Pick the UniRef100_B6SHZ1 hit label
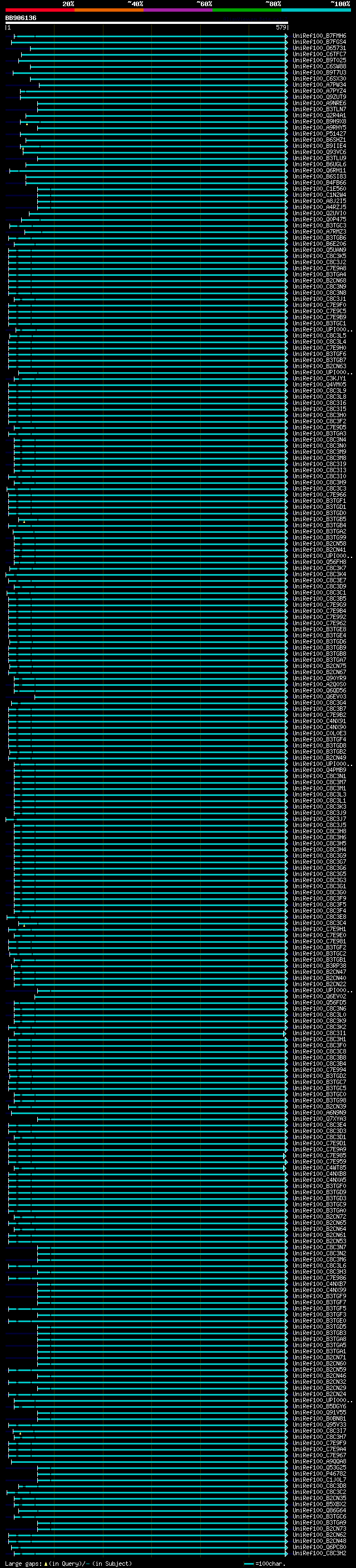 click(319, 140)
